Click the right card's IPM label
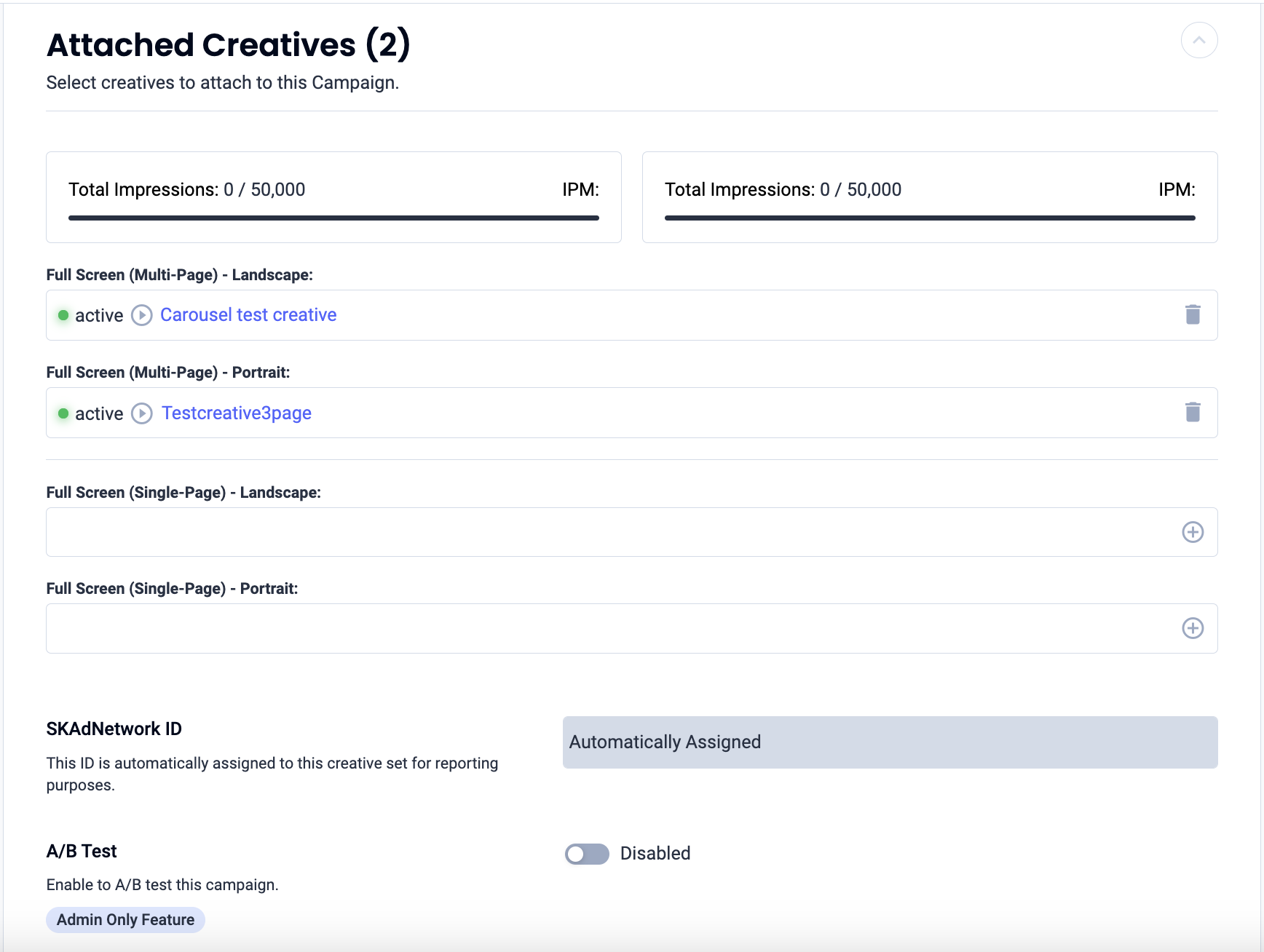1264x952 pixels. [x=1177, y=189]
